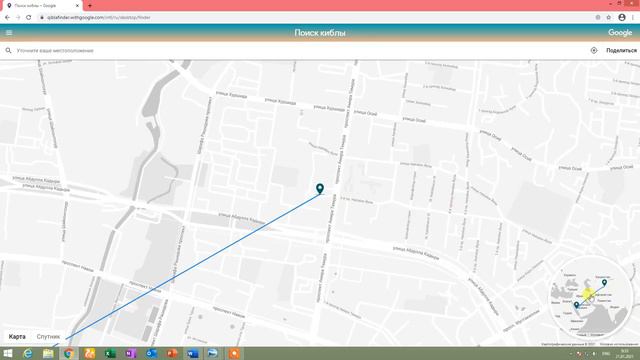Image resolution: width=640 pixels, height=360 pixels.
Task: Open Word from the taskbar
Action: tap(193, 353)
